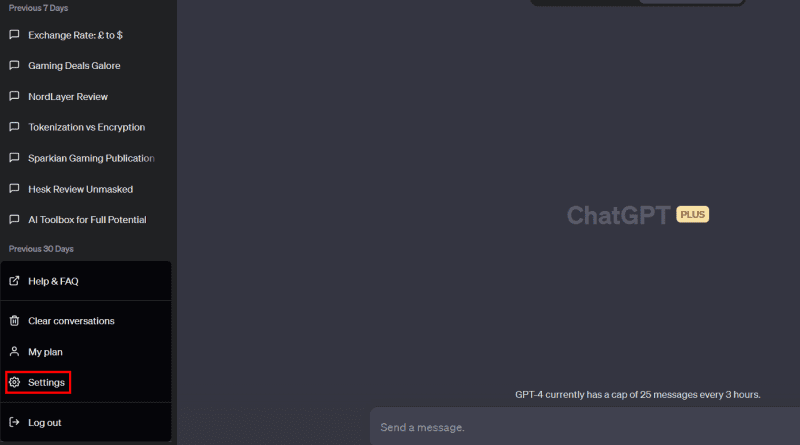Open the Sparkian Gaming Publication chat
The height and width of the screenshot is (445, 800).
pyautogui.click(x=86, y=158)
